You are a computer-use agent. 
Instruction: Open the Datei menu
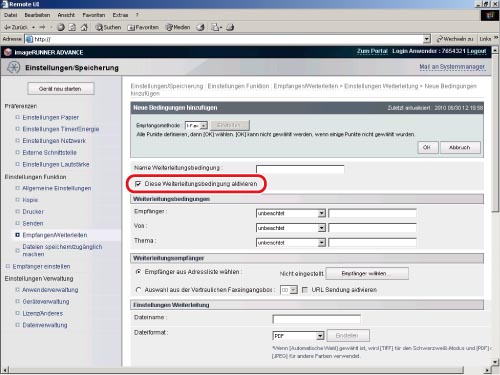pos(10,15)
